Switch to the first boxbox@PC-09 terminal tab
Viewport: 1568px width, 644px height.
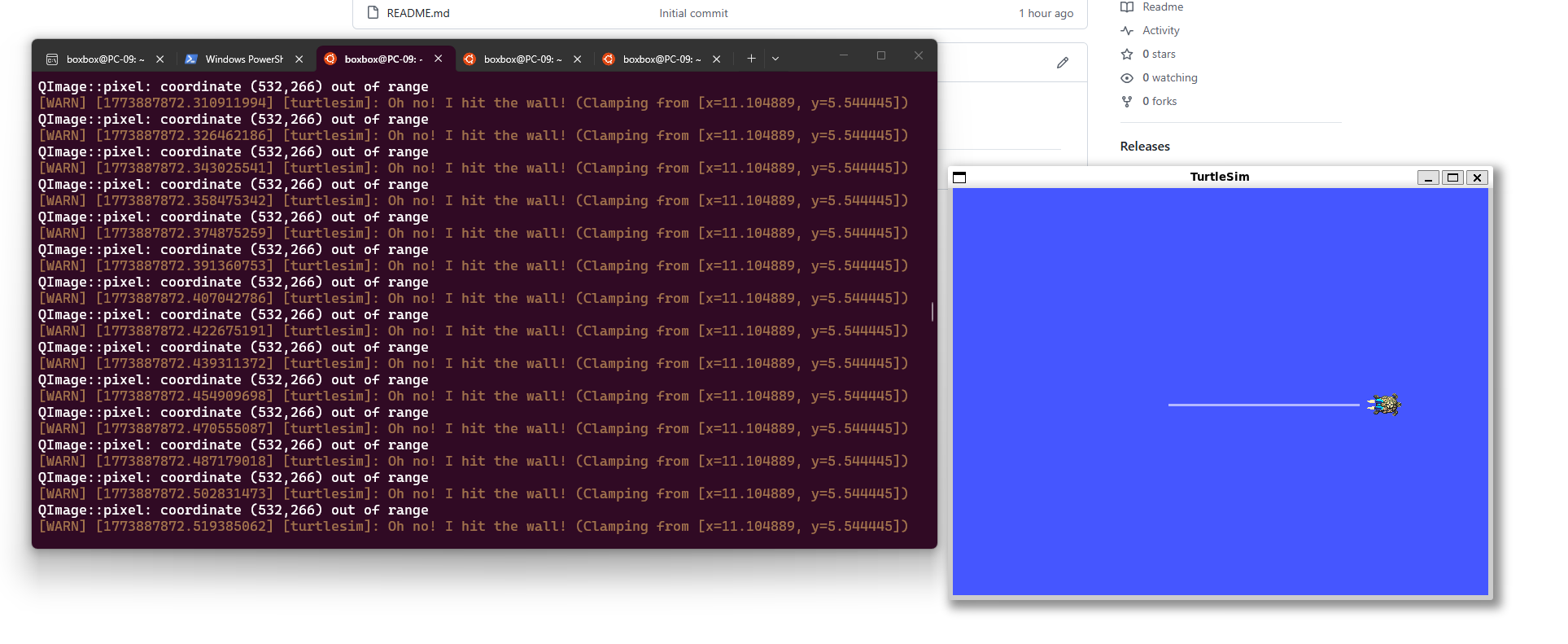(x=104, y=59)
